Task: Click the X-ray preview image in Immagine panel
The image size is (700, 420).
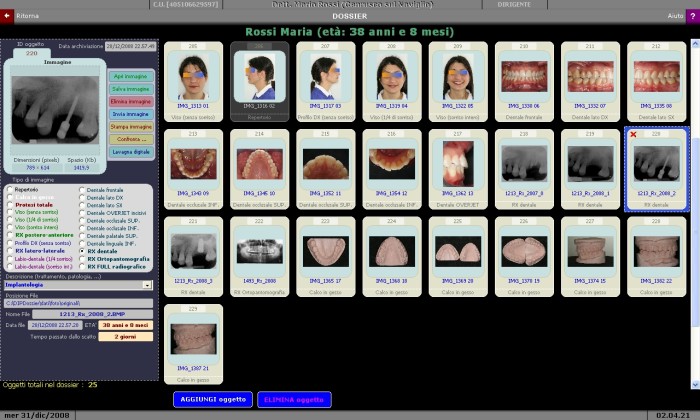Action: pyautogui.click(x=55, y=110)
